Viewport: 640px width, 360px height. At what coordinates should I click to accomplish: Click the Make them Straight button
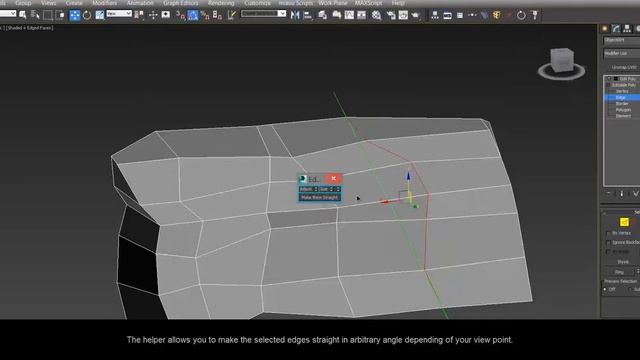pos(320,198)
